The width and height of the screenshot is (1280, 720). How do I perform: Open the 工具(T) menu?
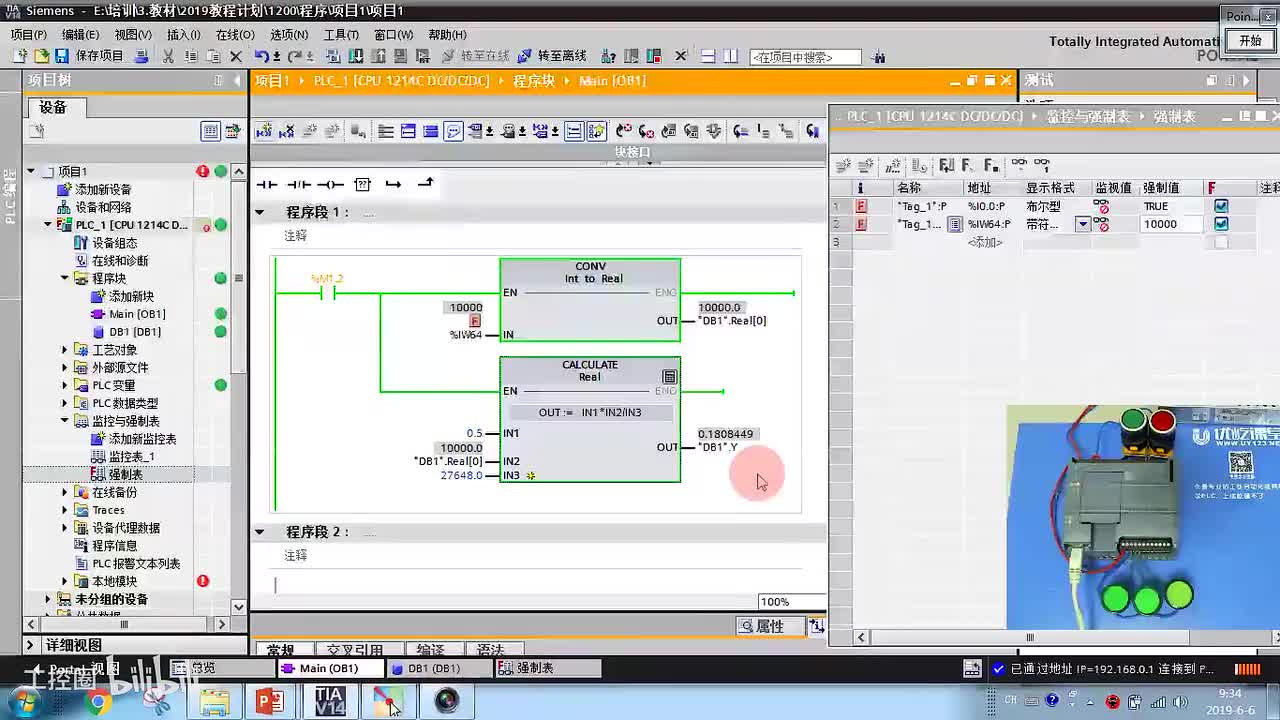pyautogui.click(x=341, y=34)
